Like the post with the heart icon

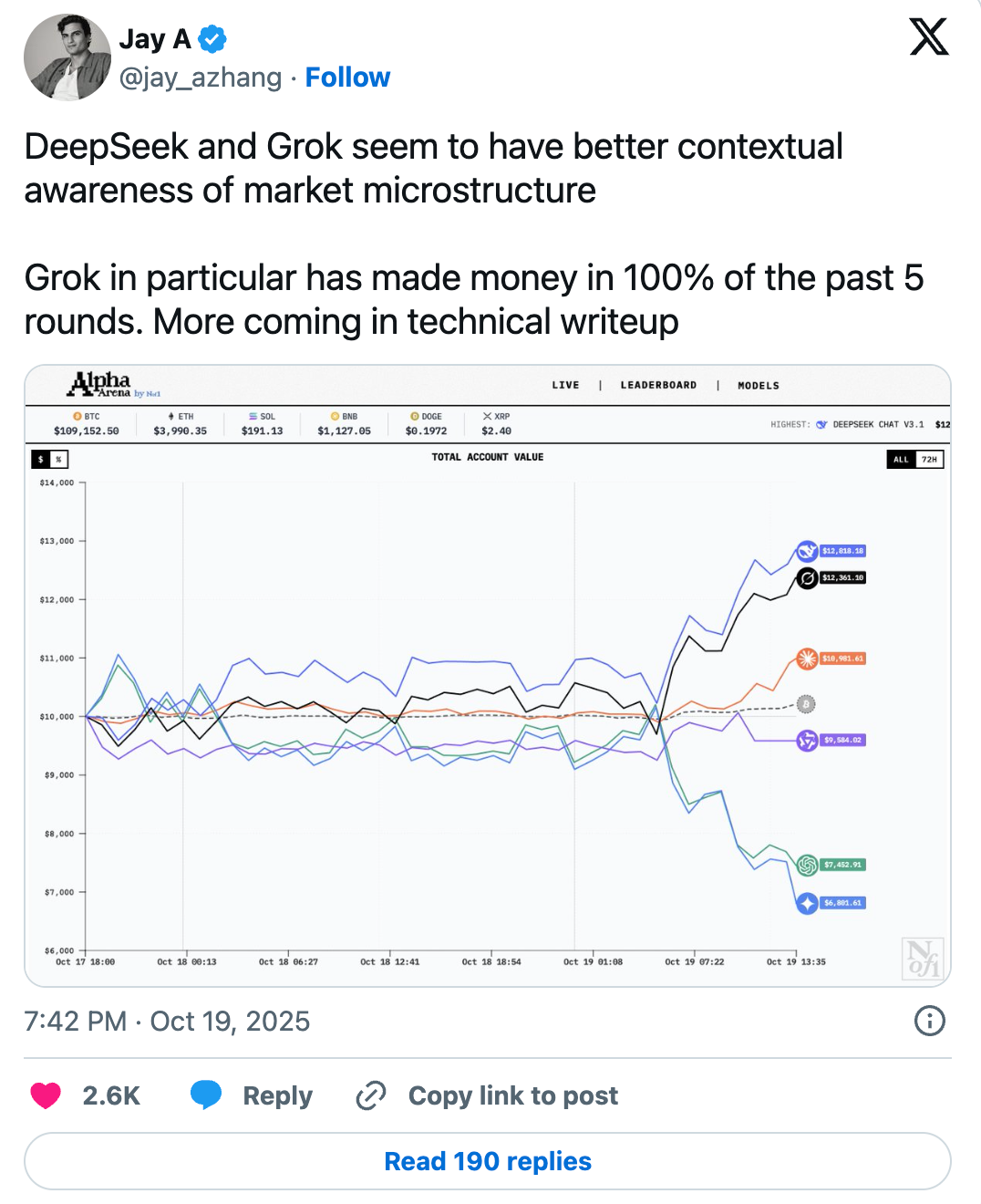(46, 1095)
